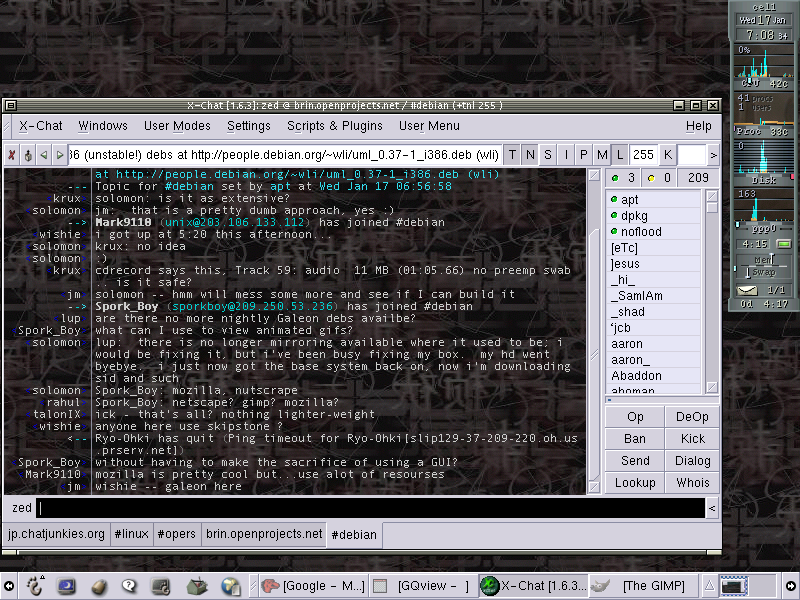Image resolution: width=800 pixels, height=600 pixels.
Task: Click the green ppp0 connection button
Action: (x=783, y=243)
